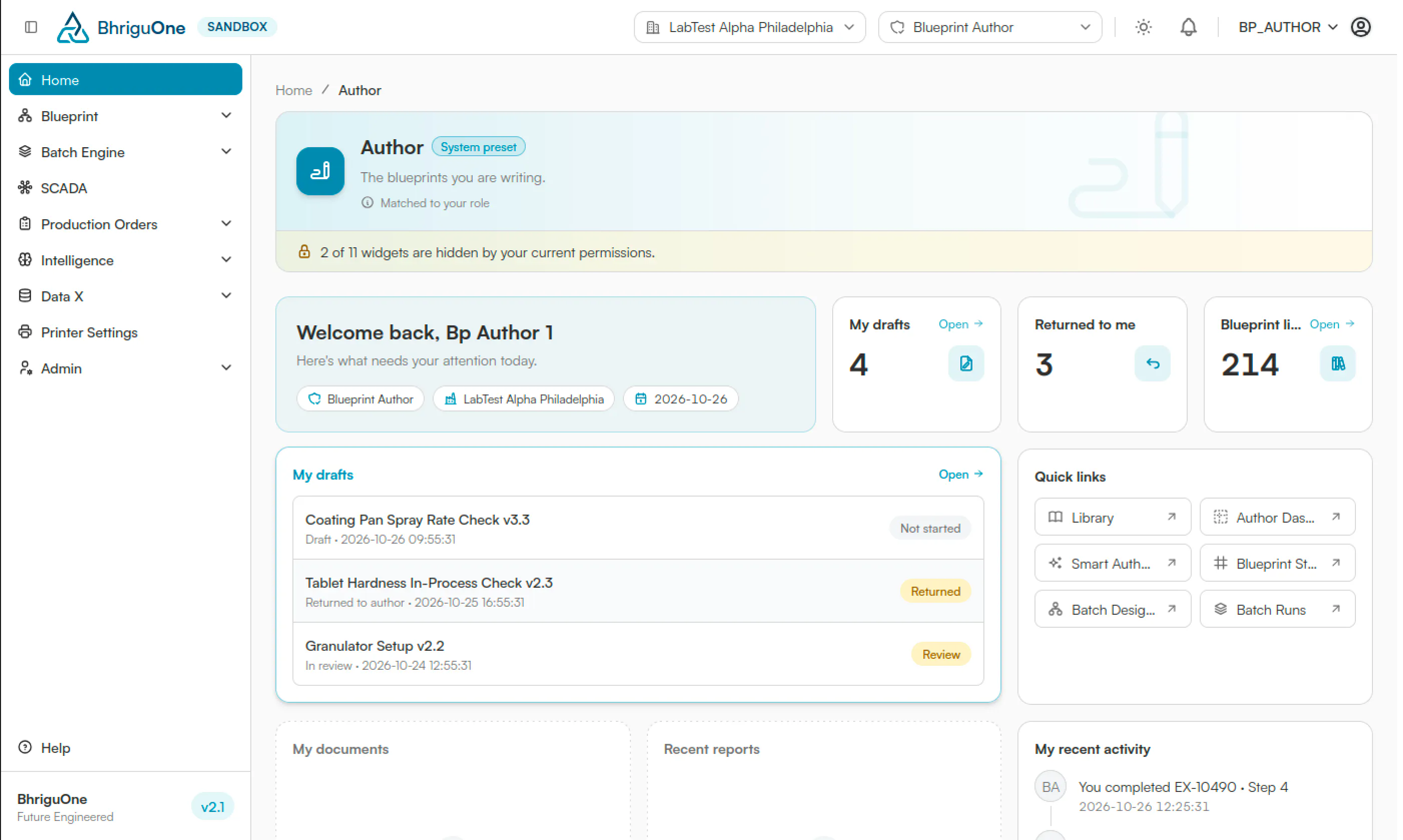Screen dimensions: 1403x840
Task: Open the Smart Auth... quick link
Action: (1112, 563)
